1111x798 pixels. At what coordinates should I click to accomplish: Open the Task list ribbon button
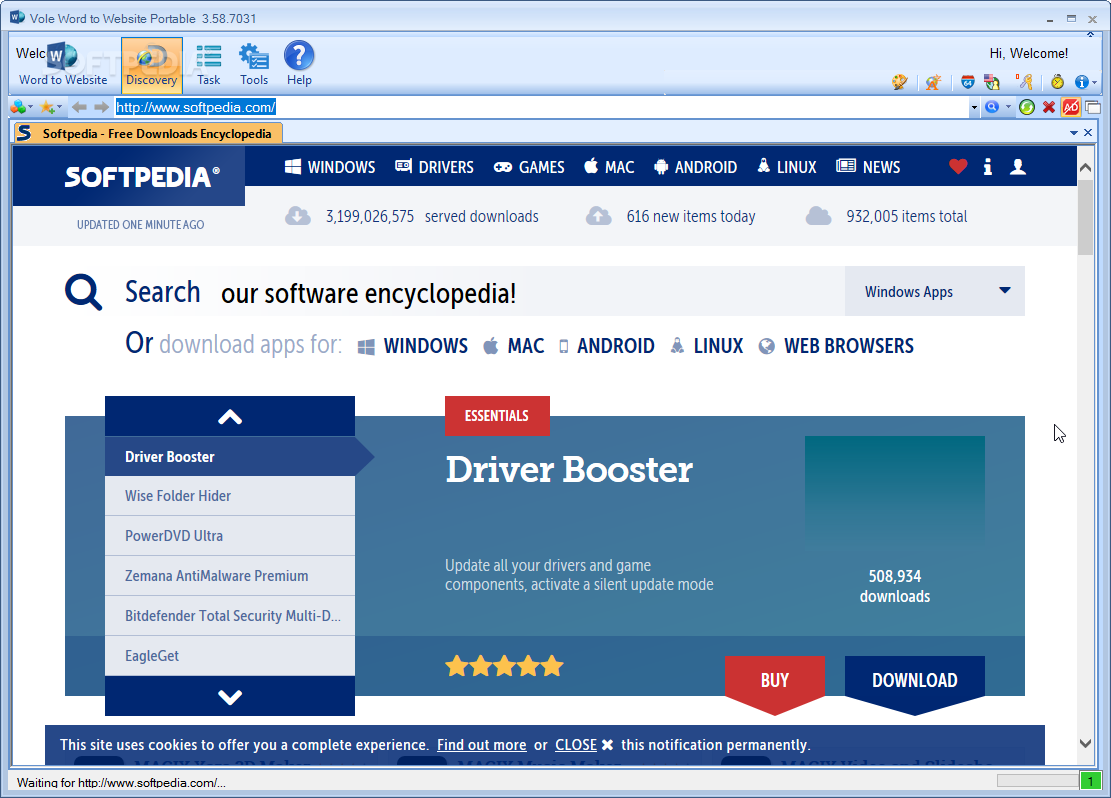coord(208,64)
